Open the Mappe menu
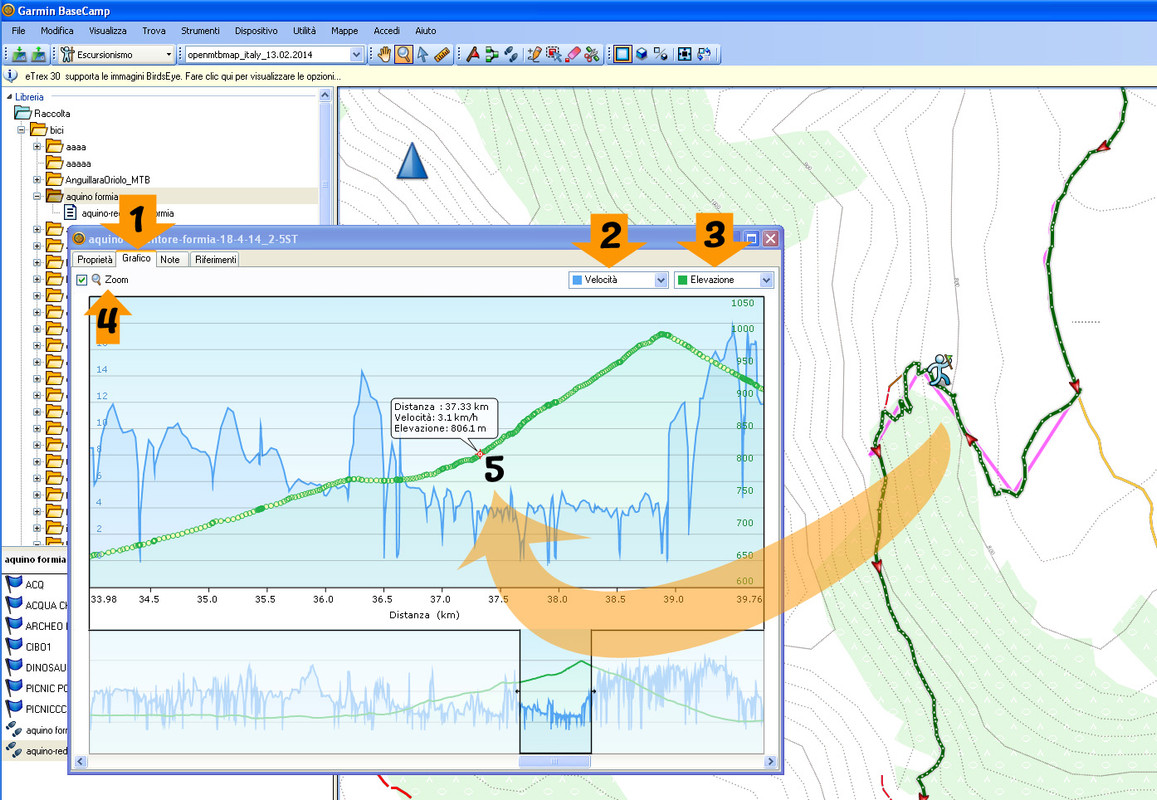This screenshot has width=1157, height=800. [x=344, y=30]
